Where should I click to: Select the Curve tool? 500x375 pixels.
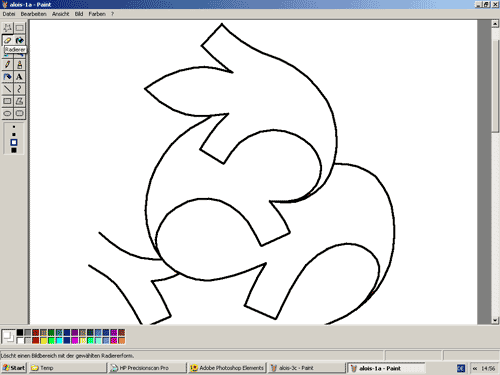[x=20, y=89]
